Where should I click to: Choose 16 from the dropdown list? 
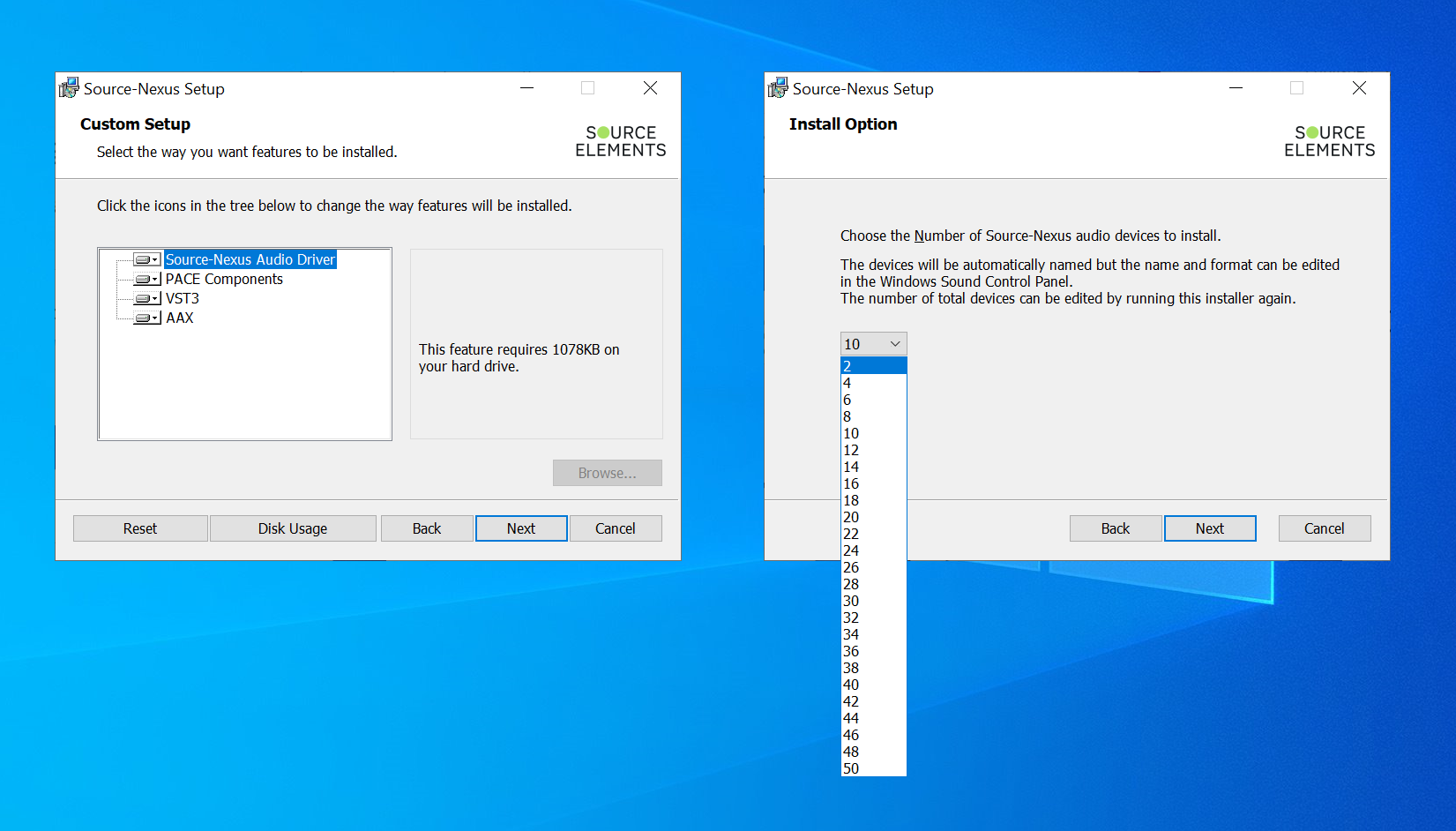coord(873,483)
